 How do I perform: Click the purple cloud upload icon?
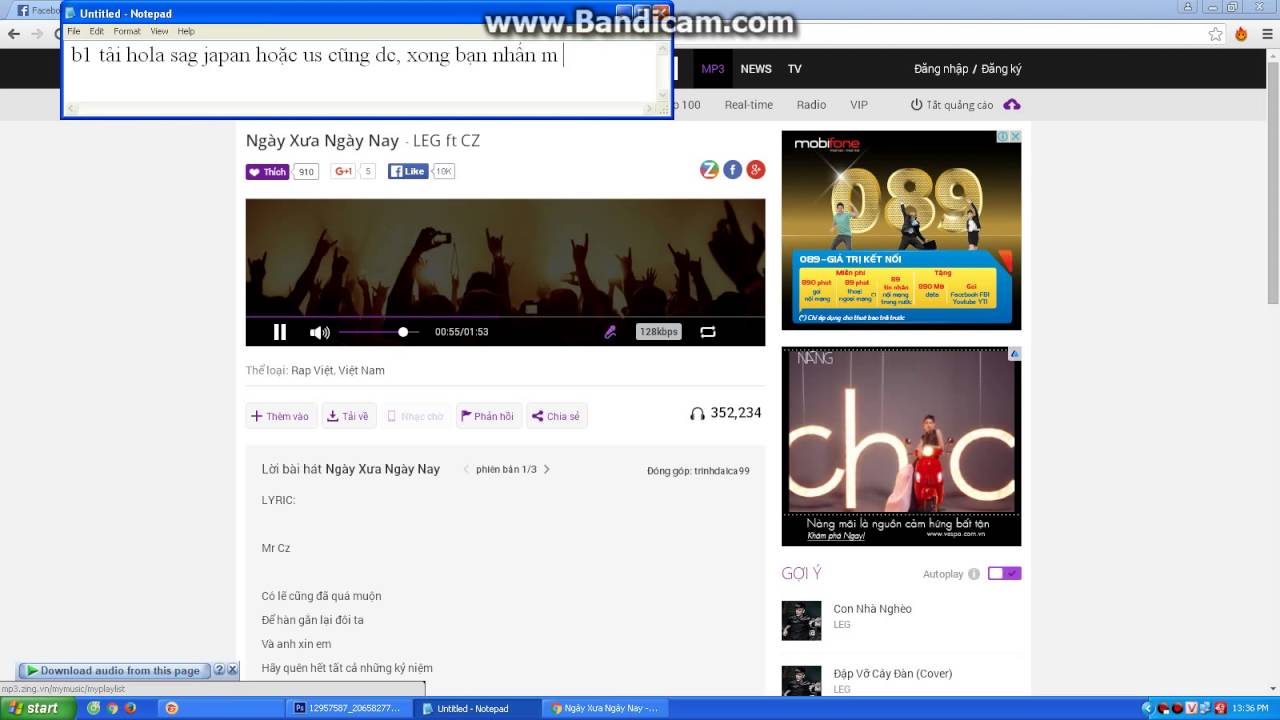[x=1012, y=105]
